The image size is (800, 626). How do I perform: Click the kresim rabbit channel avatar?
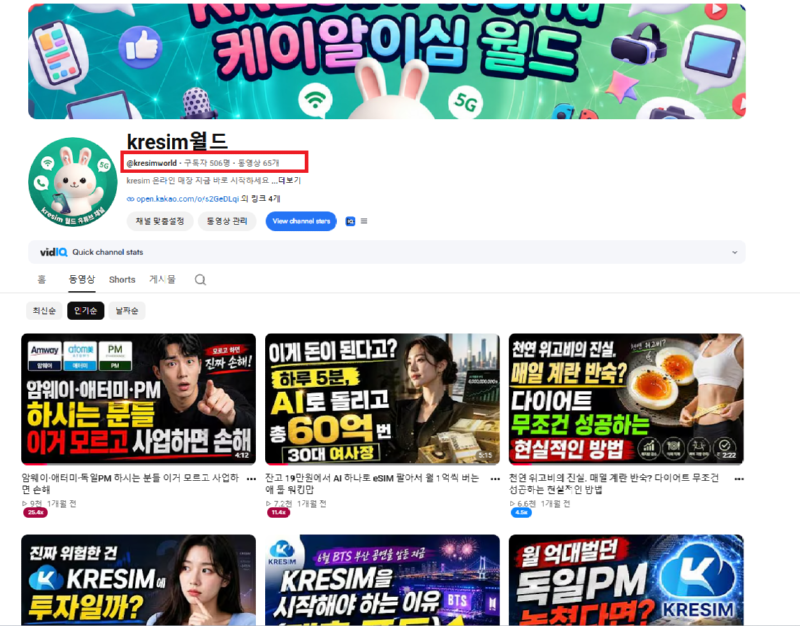coord(72,182)
